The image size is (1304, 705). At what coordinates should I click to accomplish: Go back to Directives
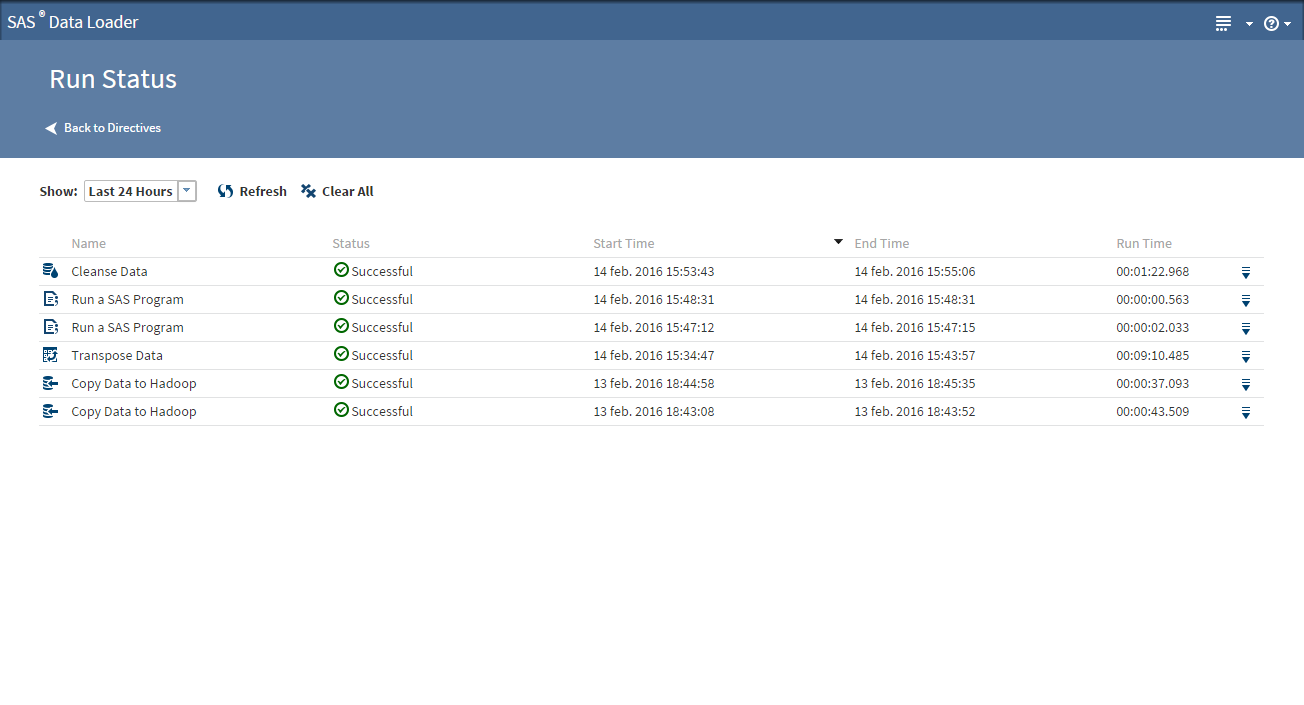pos(103,128)
